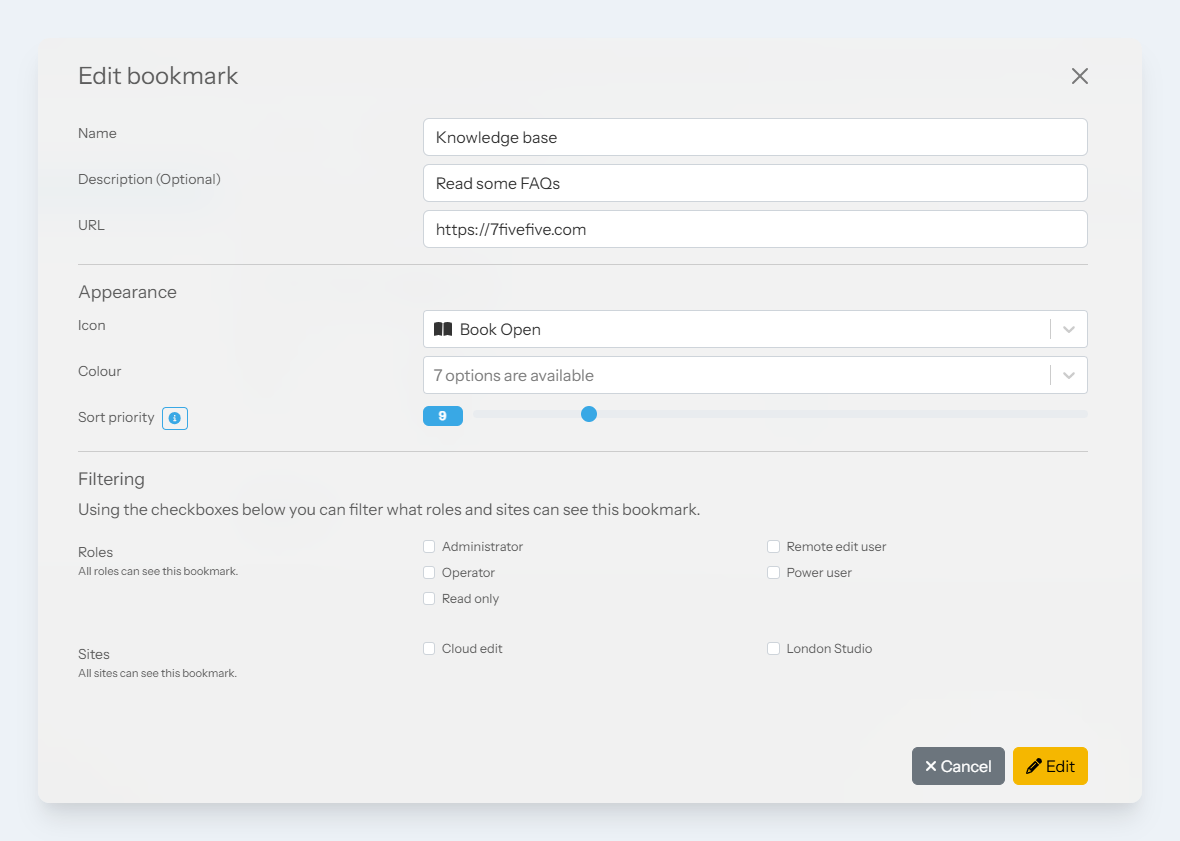
Task: Tick the Operator role checkbox
Action: 429,573
